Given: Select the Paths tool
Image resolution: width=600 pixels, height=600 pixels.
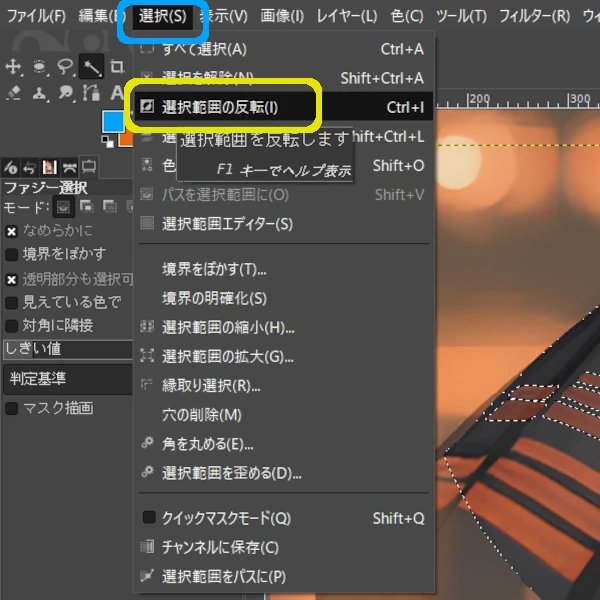Looking at the screenshot, I should 91,93.
